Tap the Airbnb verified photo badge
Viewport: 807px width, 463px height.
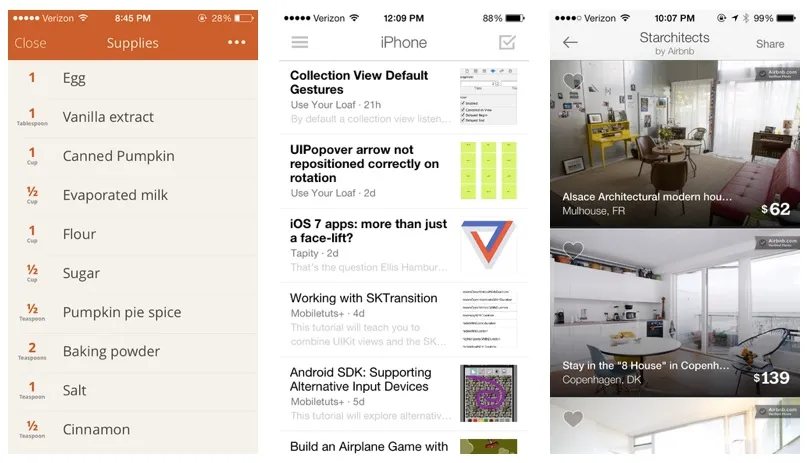tap(777, 73)
